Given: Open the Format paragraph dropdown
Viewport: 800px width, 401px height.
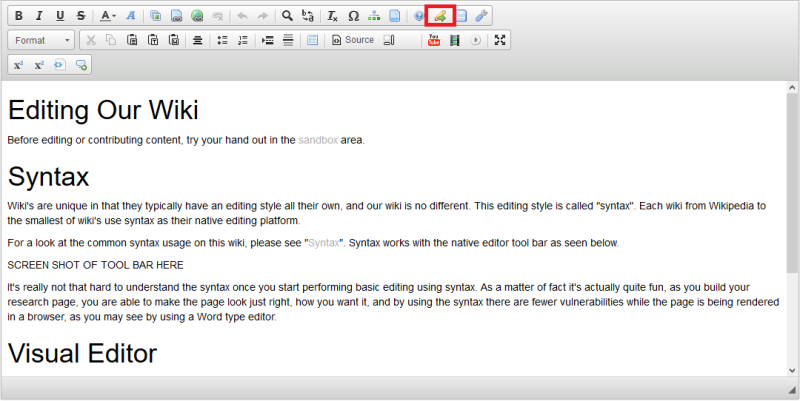Looking at the screenshot, I should (x=41, y=40).
